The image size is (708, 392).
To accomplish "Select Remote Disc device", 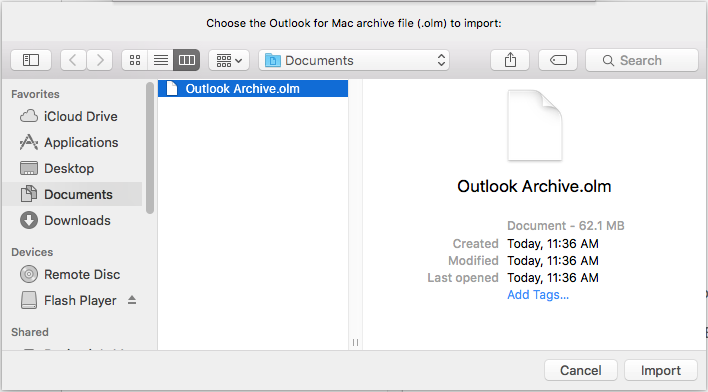I will 72,274.
